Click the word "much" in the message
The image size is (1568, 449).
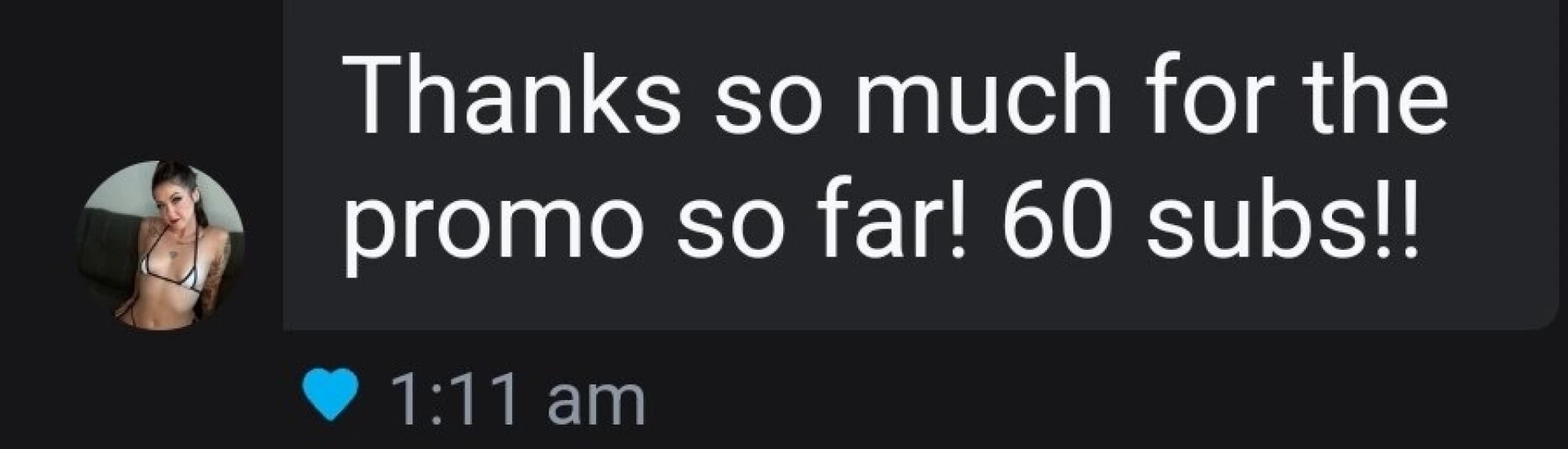982,97
